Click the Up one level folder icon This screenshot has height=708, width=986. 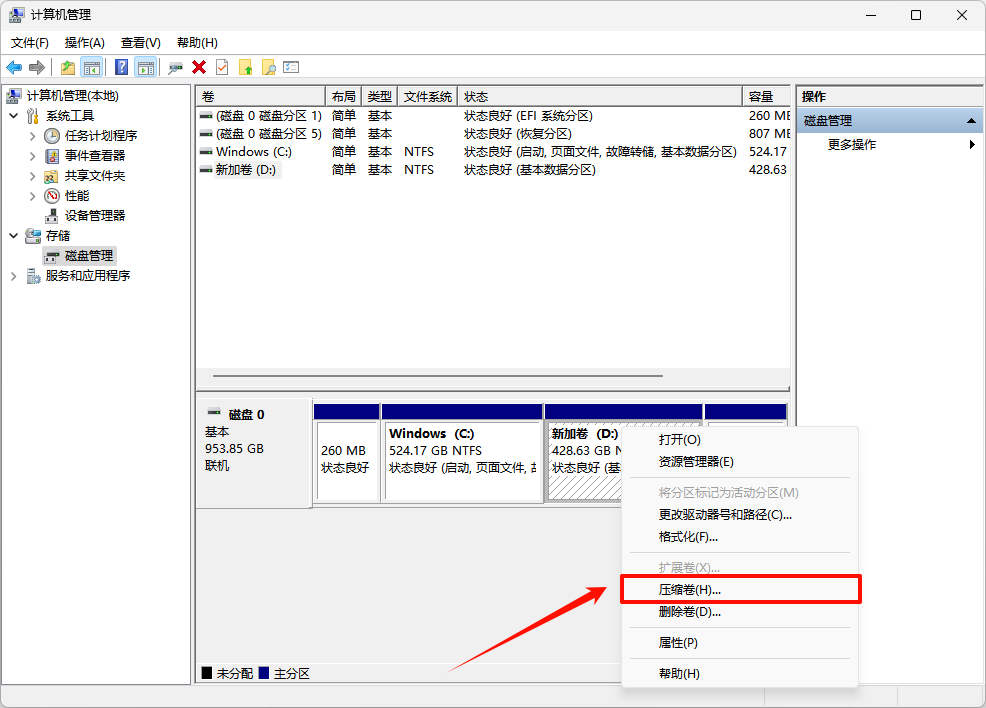(67, 67)
